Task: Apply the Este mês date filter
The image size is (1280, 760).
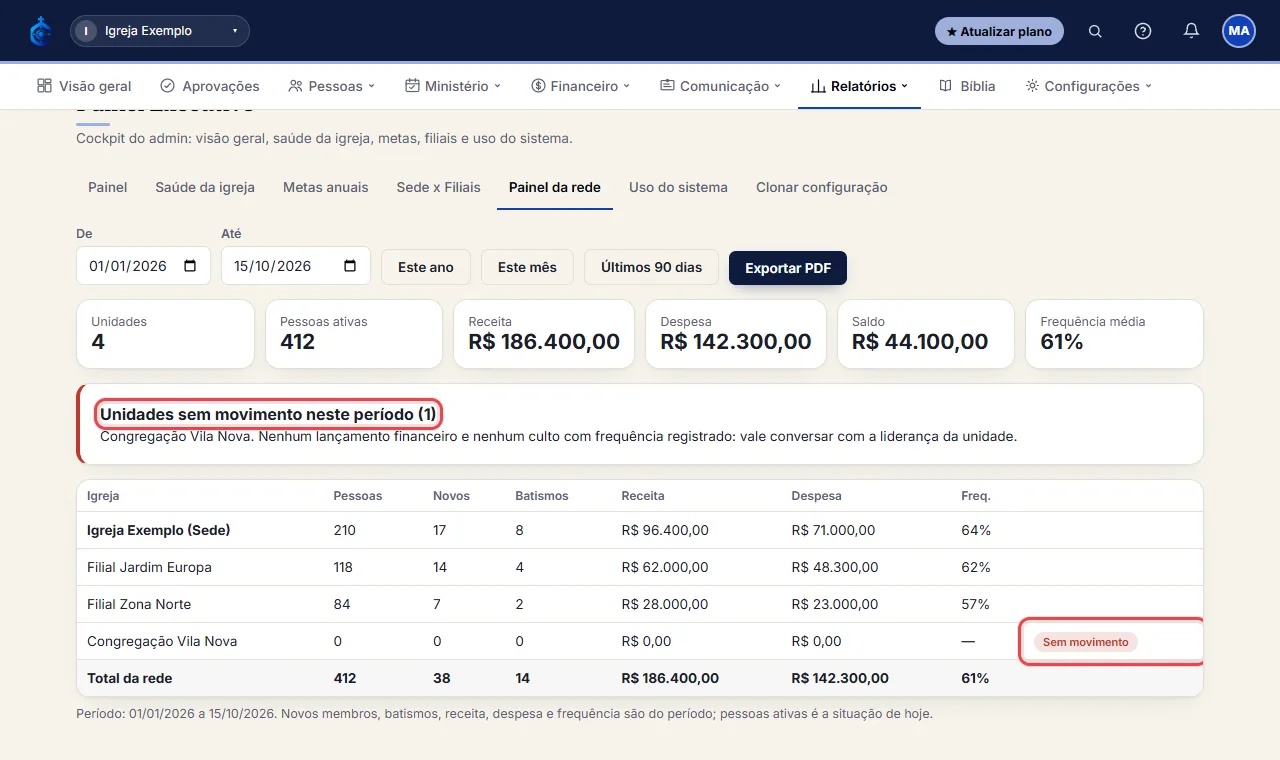Action: [527, 267]
